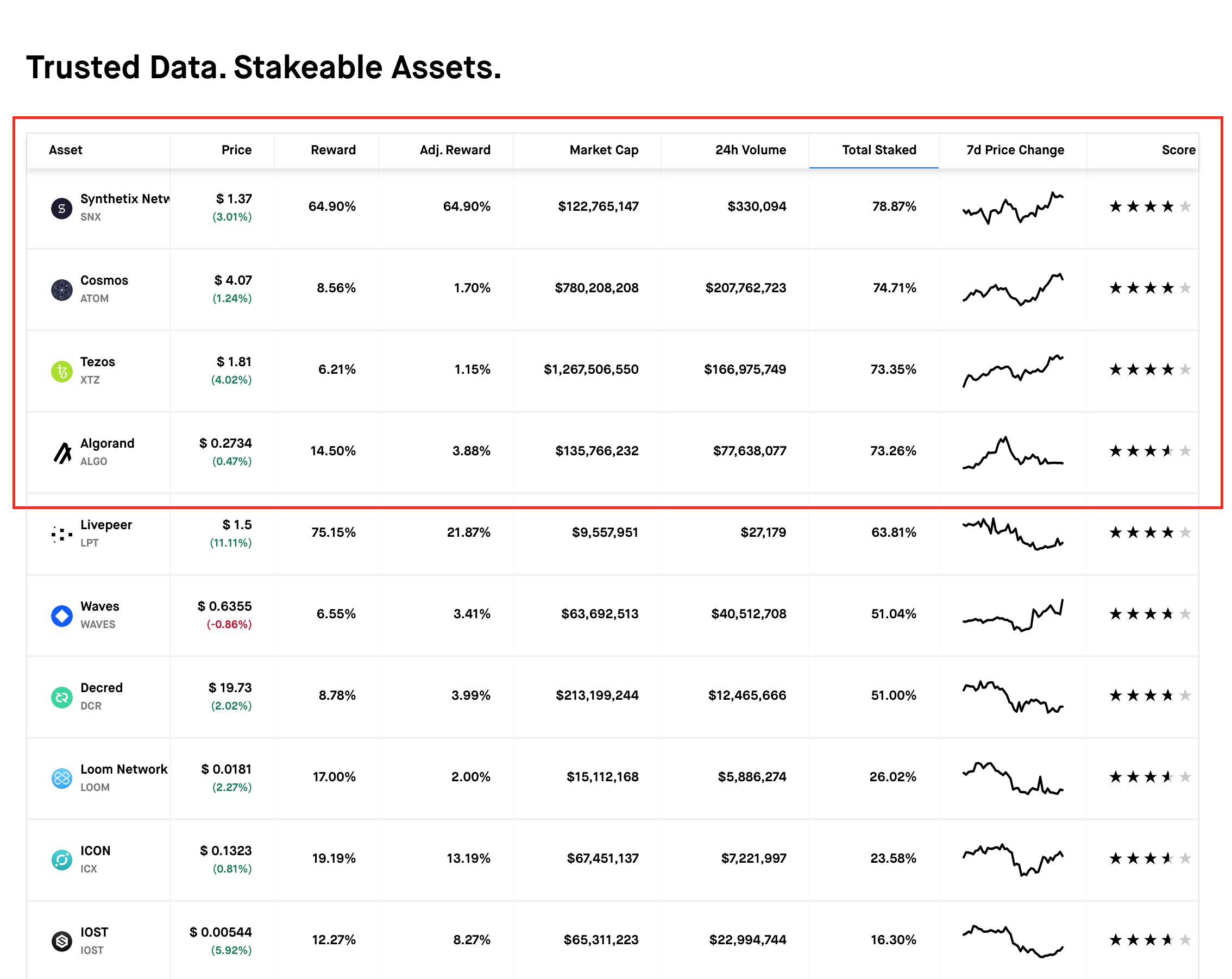Click Synthetix total staked value 78.87%
The image size is (1232, 979).
[x=894, y=206]
